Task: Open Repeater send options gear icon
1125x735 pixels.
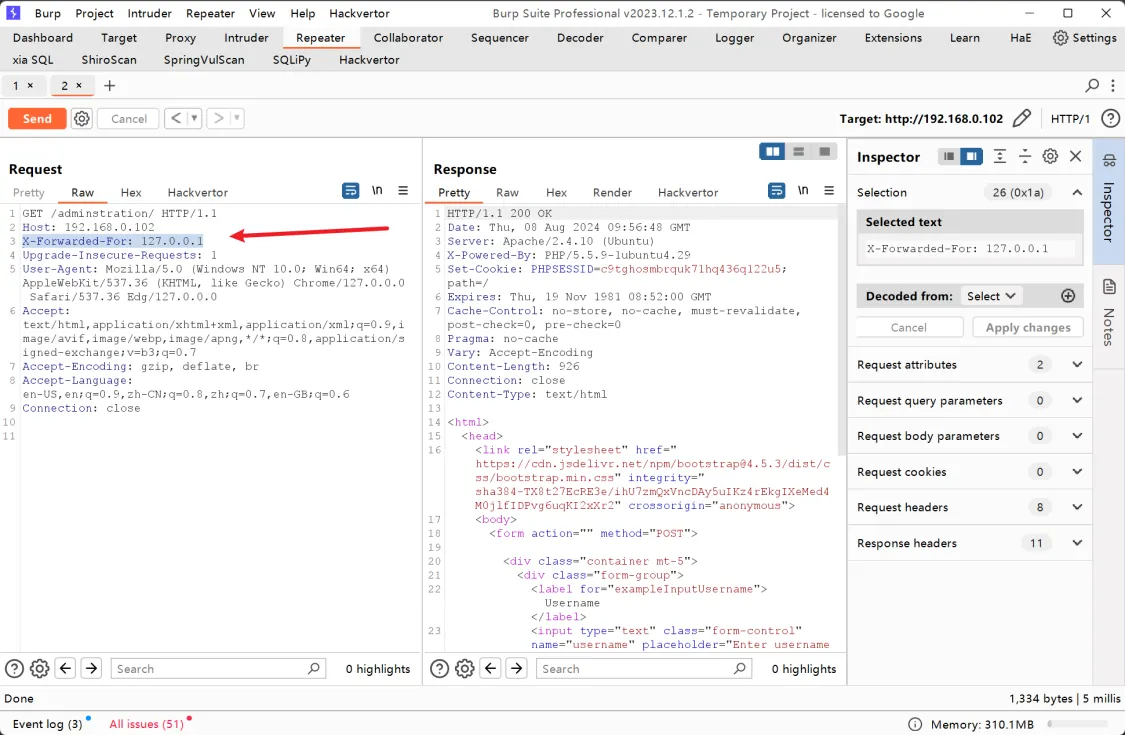Action: 82,119
